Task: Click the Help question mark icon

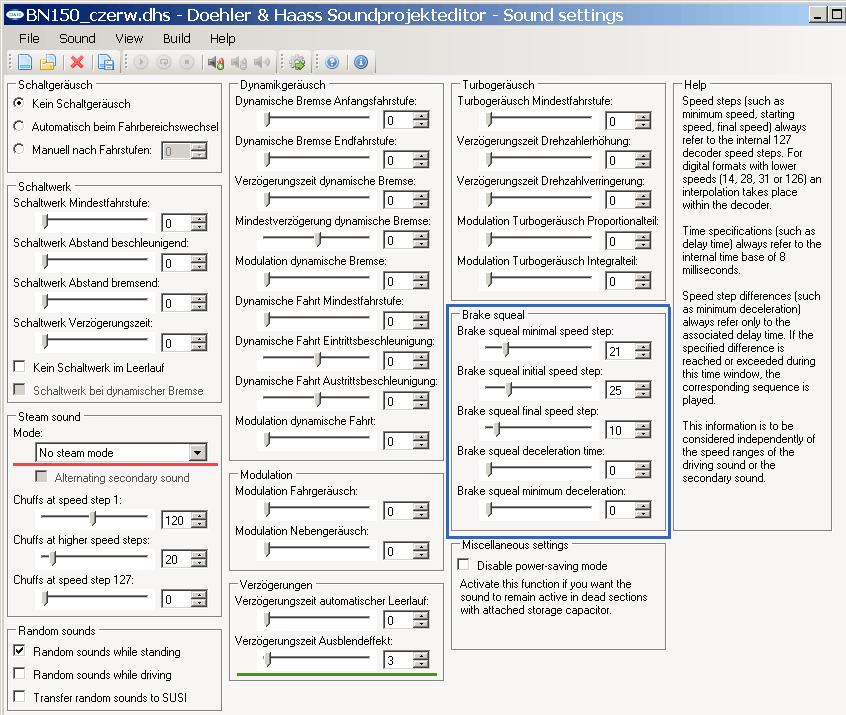Action: point(332,63)
